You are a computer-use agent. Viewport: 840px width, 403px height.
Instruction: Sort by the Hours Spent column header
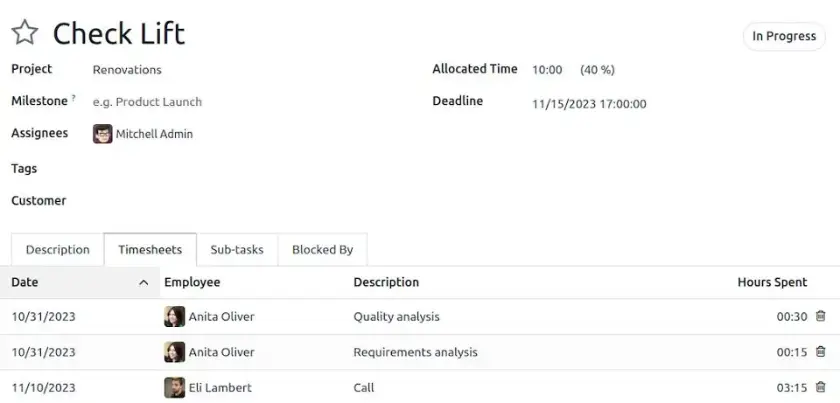tap(771, 283)
